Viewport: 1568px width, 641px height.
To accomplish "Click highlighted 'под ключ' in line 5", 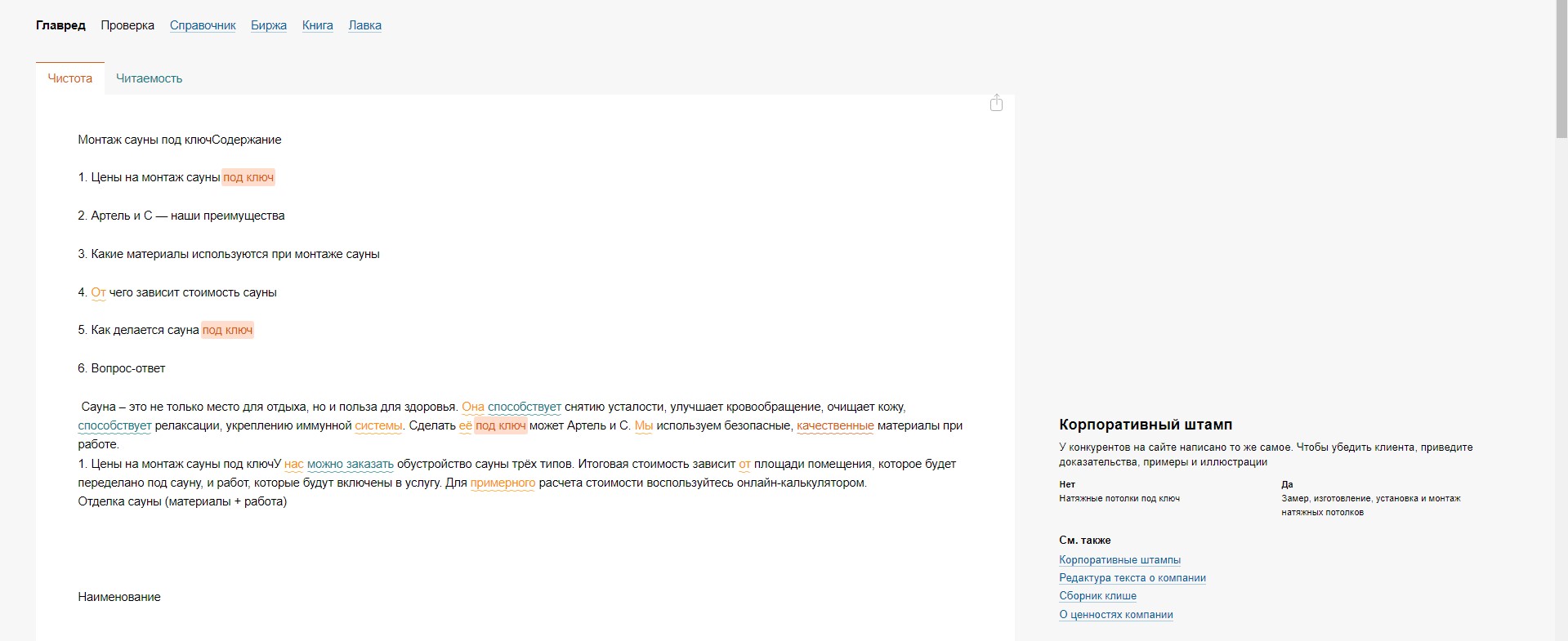I will (227, 330).
